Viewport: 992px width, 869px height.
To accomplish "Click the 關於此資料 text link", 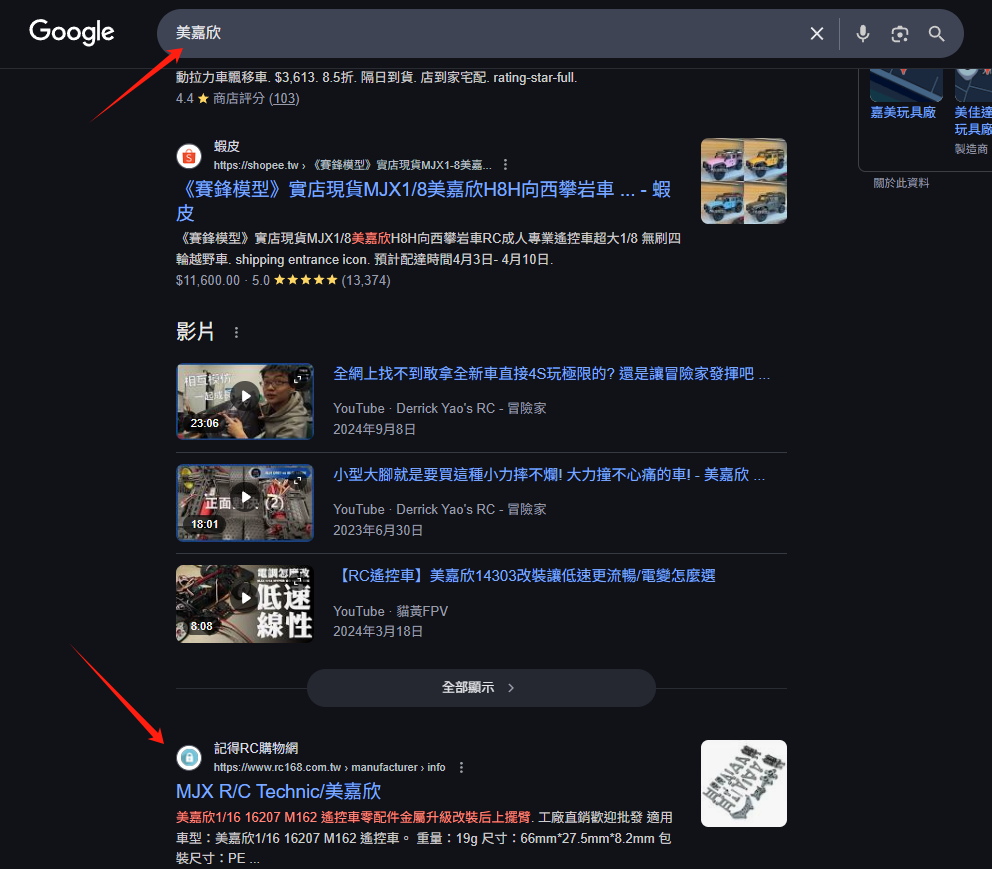I will click(901, 183).
